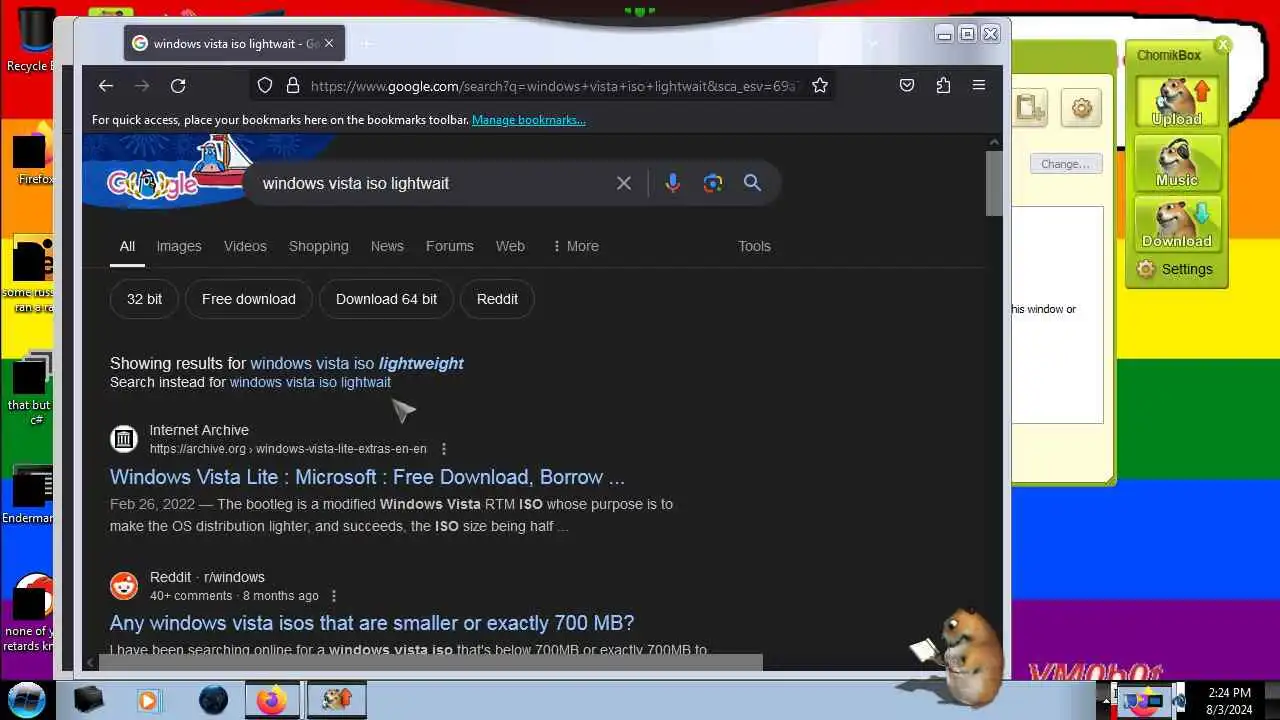
Task: Switch to News results tab
Action: point(387,246)
